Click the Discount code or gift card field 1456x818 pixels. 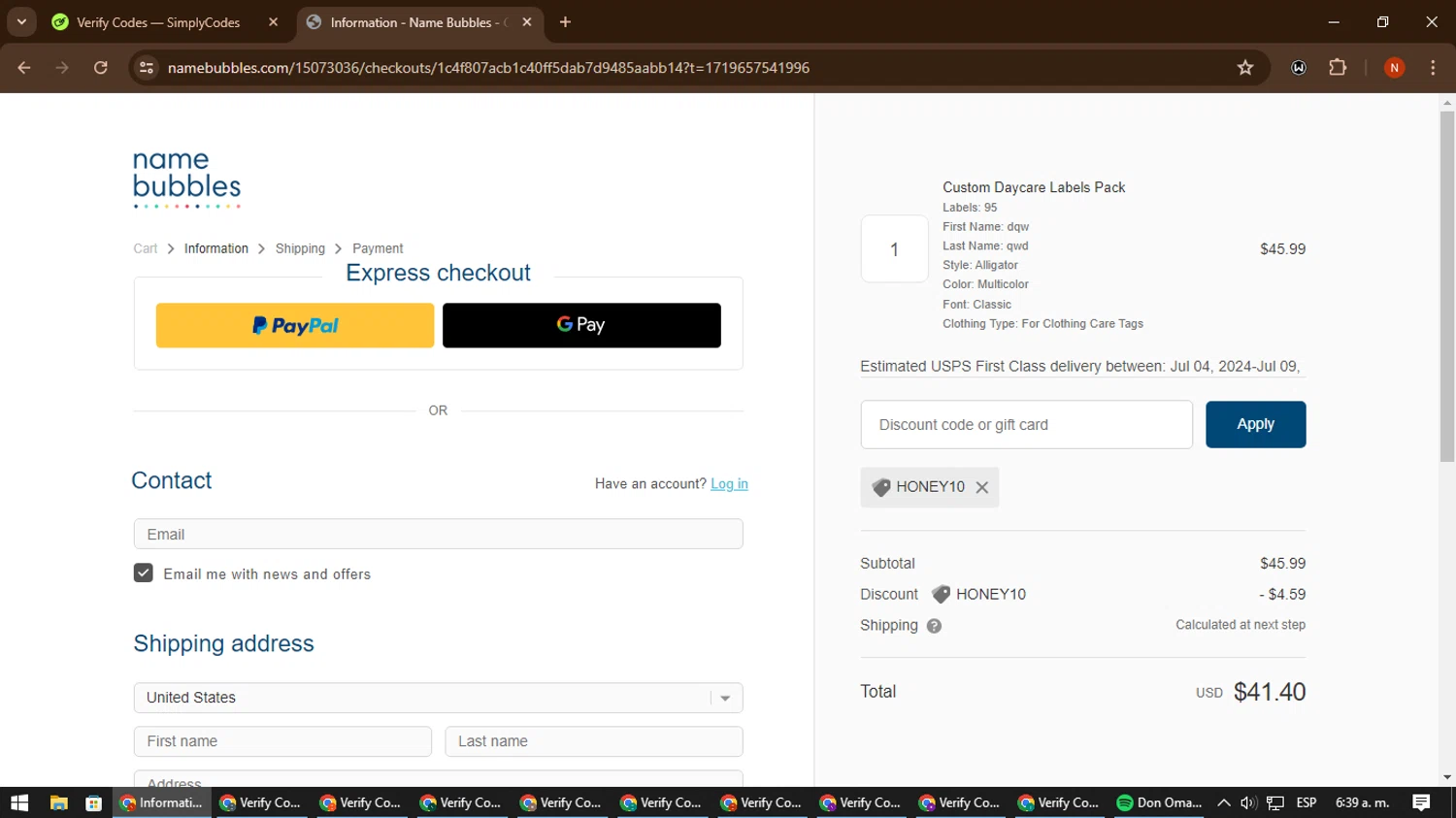point(1027,425)
